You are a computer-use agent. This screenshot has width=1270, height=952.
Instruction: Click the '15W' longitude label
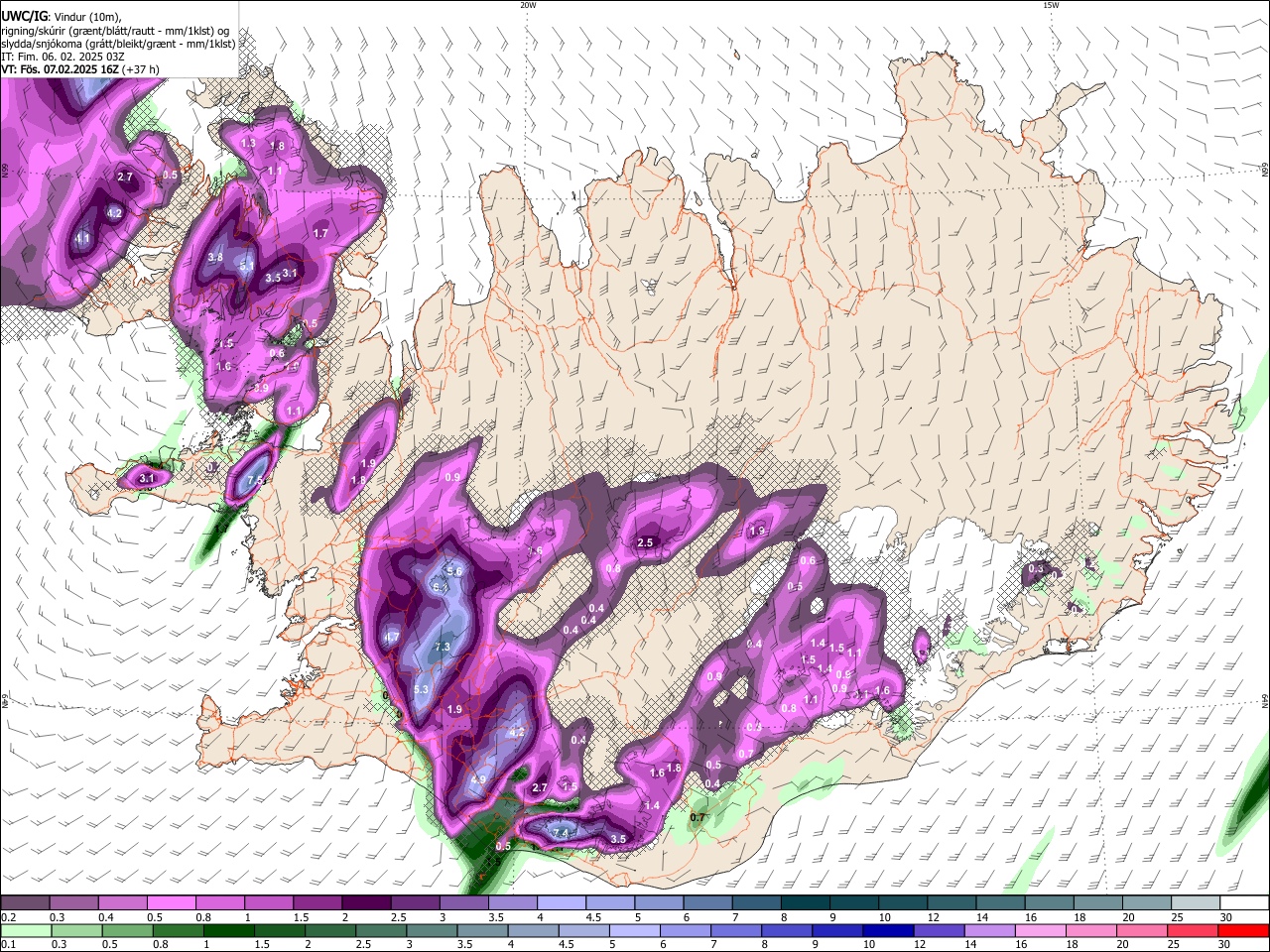(1051, 5)
